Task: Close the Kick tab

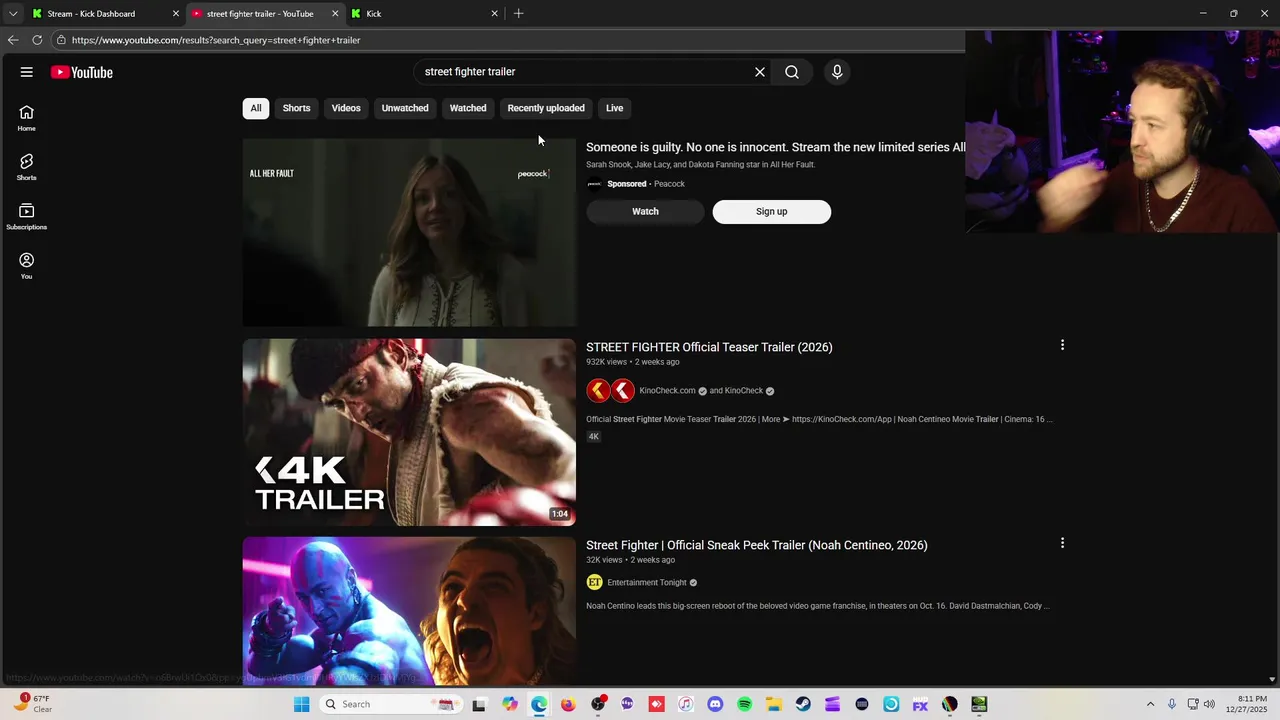Action: coord(494,14)
